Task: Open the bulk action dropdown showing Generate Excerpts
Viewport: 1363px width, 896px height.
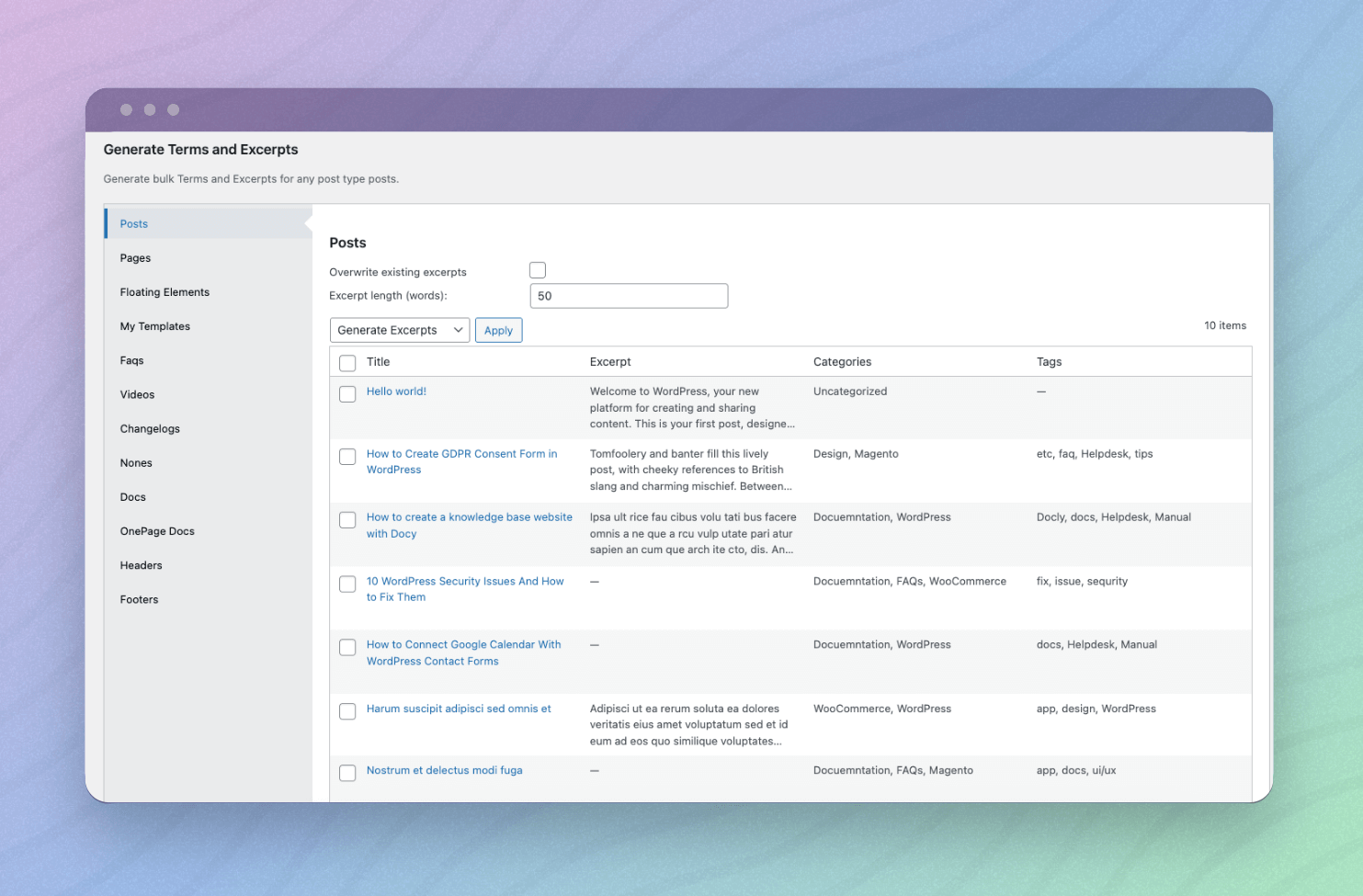Action: (x=399, y=329)
